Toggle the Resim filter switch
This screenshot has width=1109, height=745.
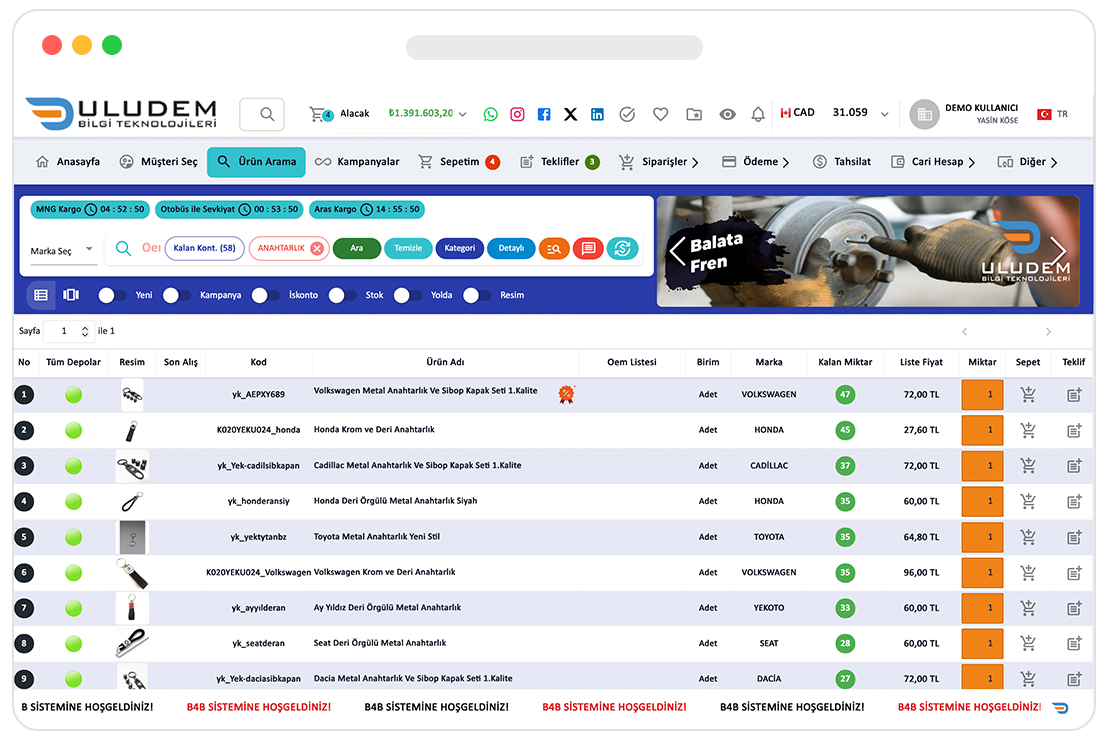(477, 295)
